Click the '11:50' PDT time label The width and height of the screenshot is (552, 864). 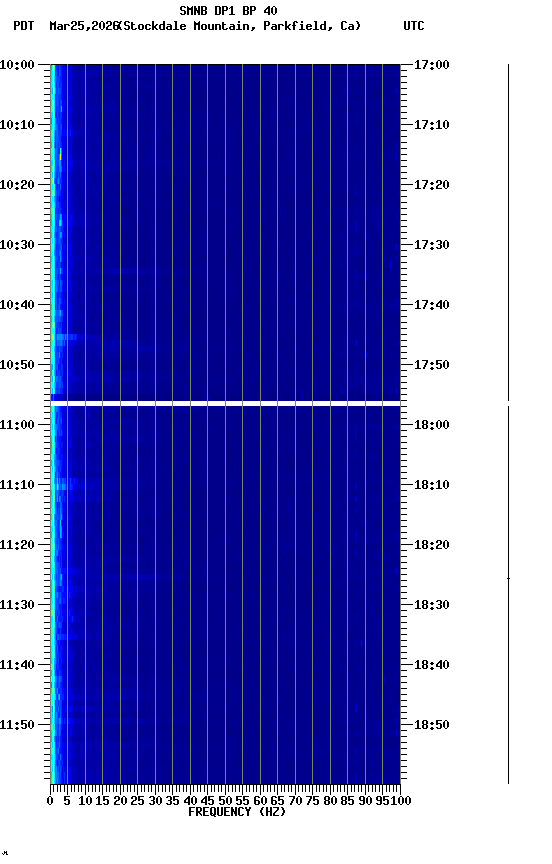[17, 725]
